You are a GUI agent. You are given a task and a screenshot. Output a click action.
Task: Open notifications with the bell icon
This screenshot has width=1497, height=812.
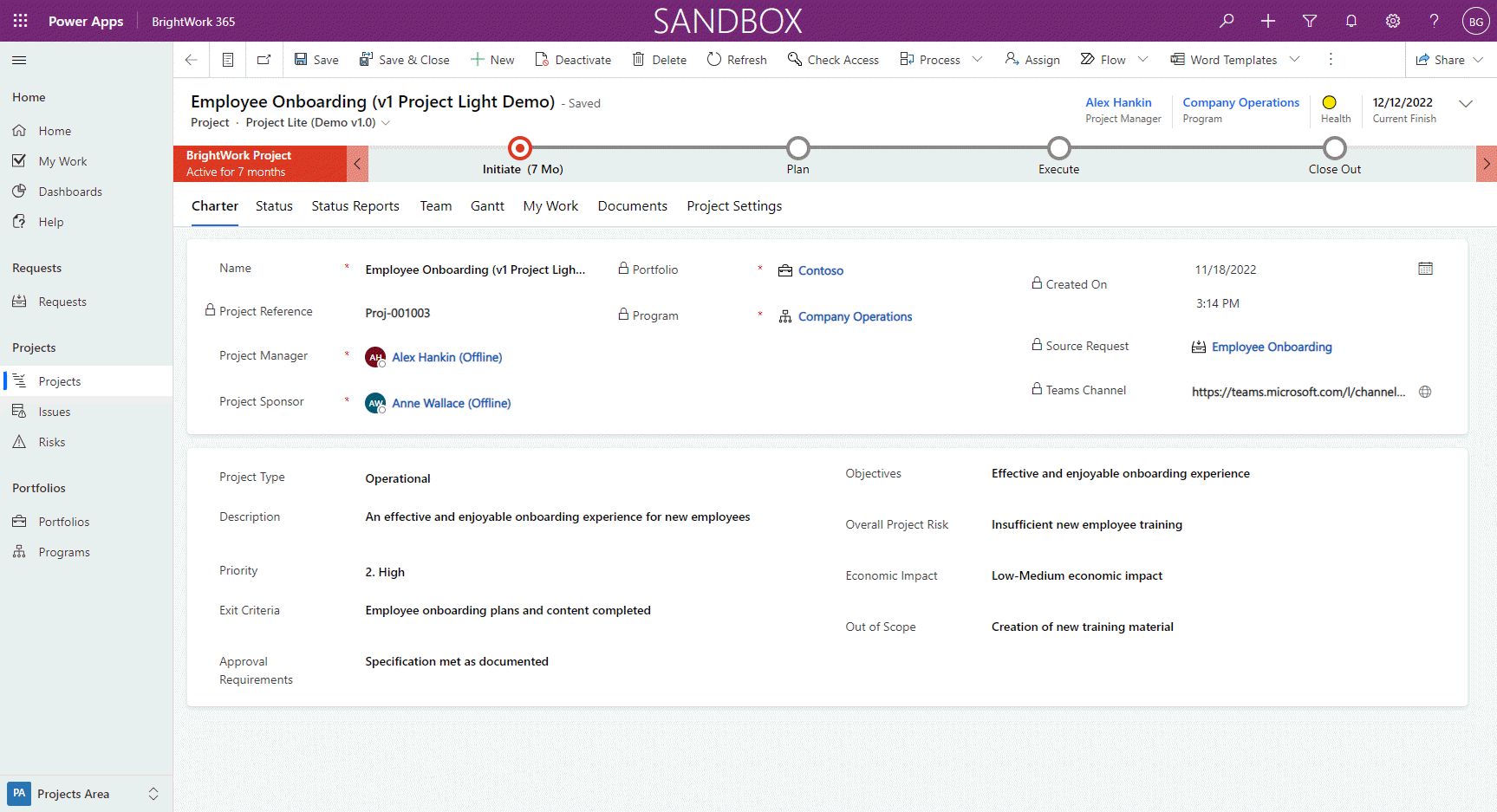1351,20
